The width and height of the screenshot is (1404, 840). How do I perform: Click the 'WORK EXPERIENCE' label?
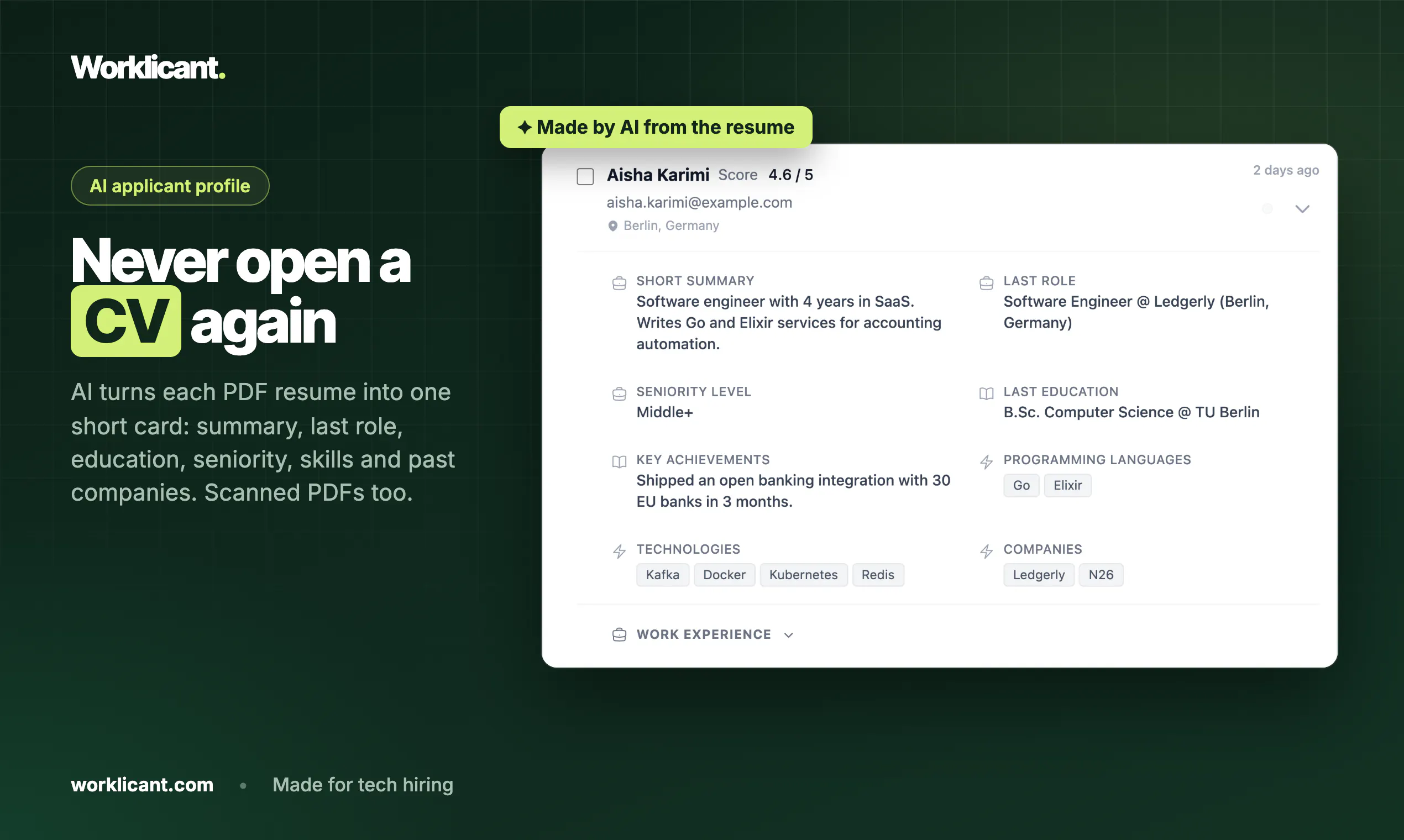point(704,634)
